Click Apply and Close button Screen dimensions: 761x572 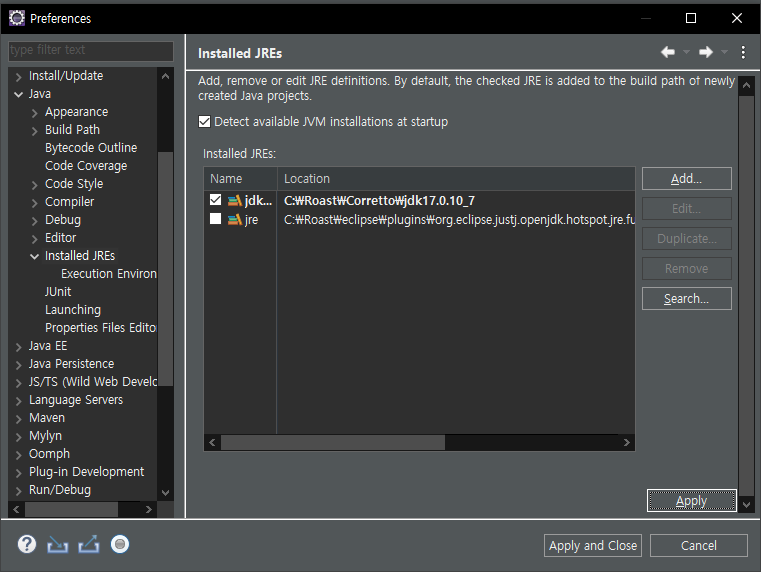593,545
